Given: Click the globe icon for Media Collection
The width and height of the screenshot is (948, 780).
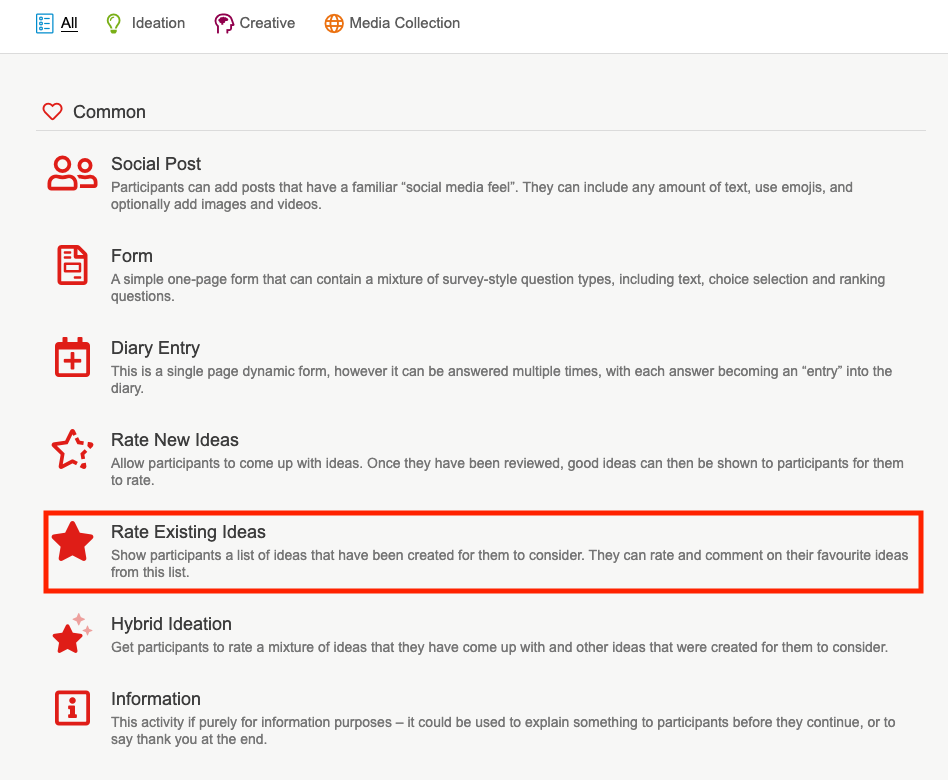Looking at the screenshot, I should point(334,23).
